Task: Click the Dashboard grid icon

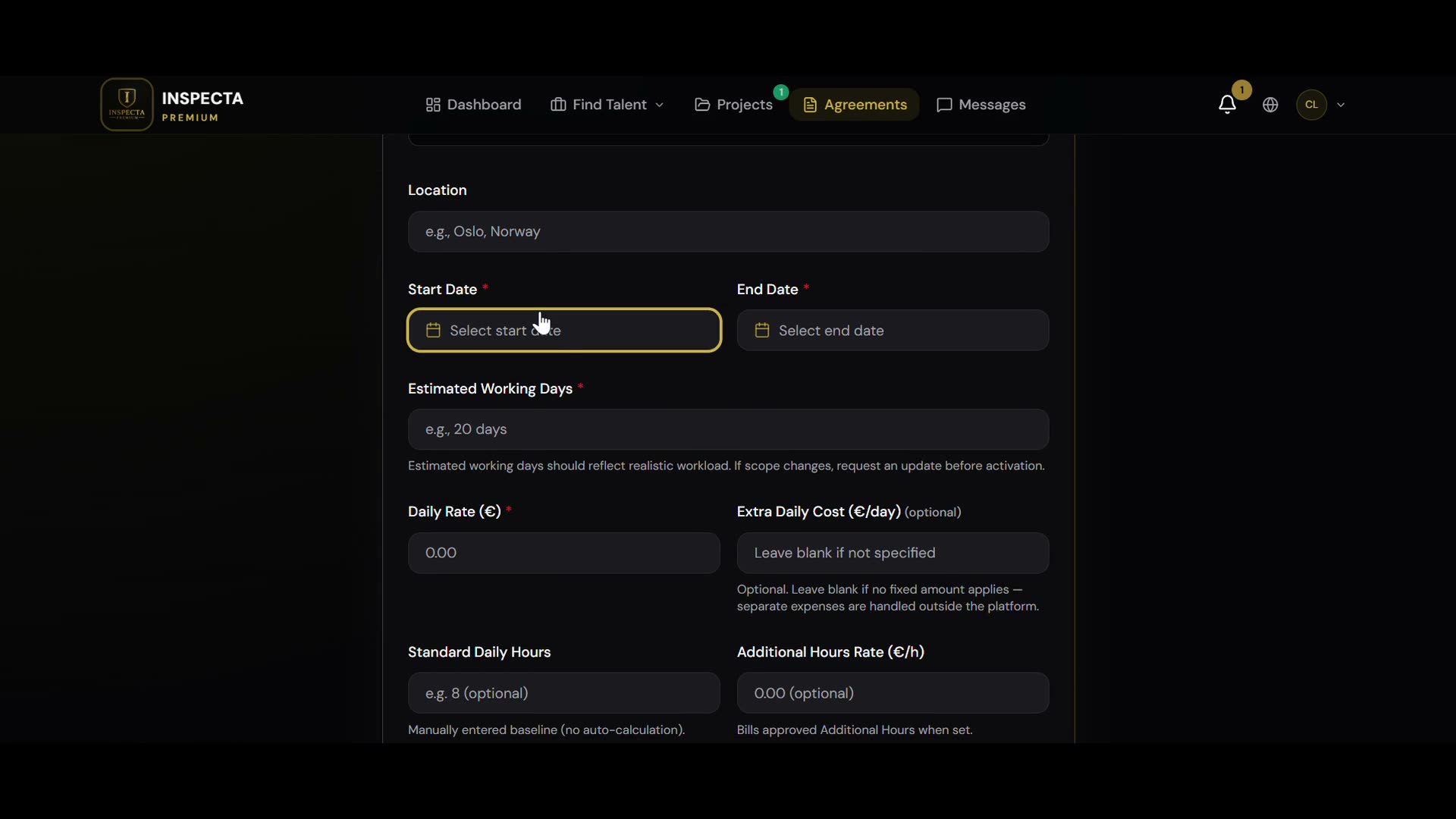Action: (433, 105)
